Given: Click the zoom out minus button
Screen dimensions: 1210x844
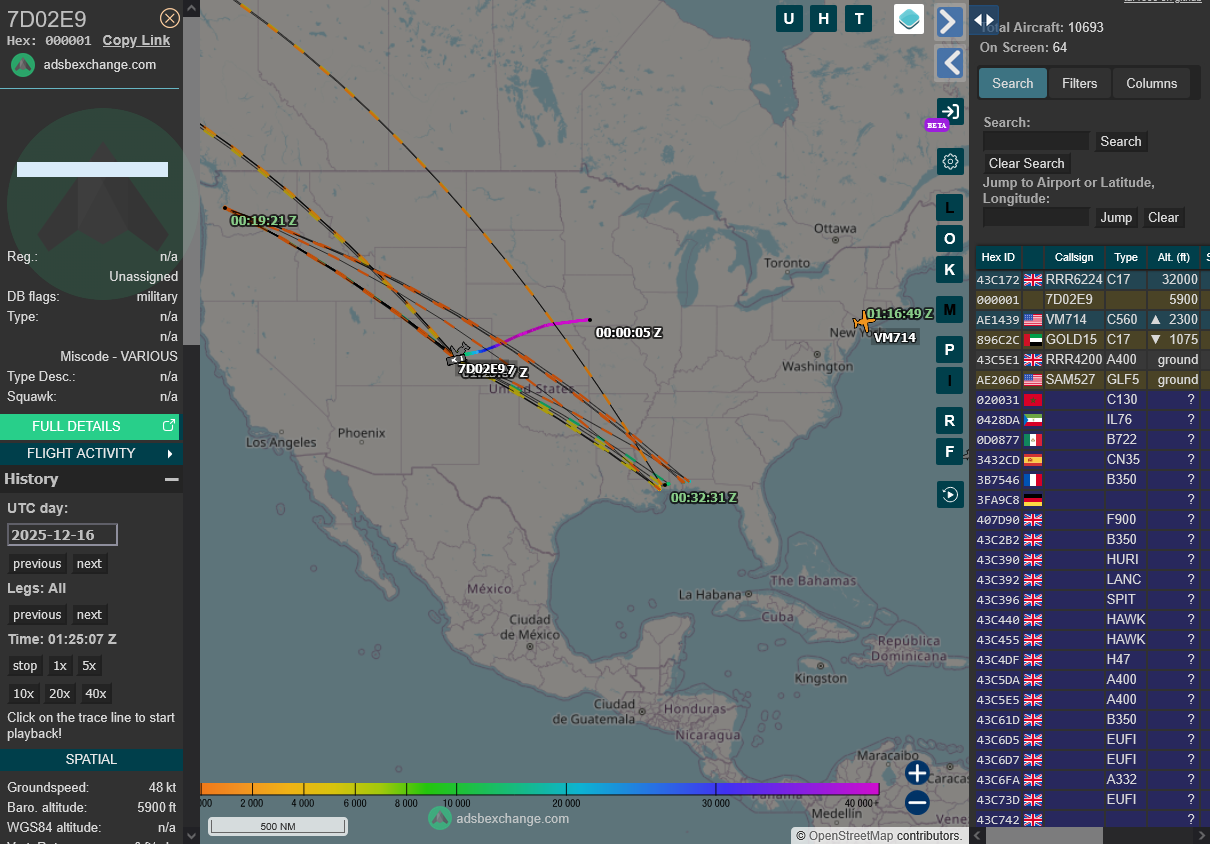Looking at the screenshot, I should point(917,802).
